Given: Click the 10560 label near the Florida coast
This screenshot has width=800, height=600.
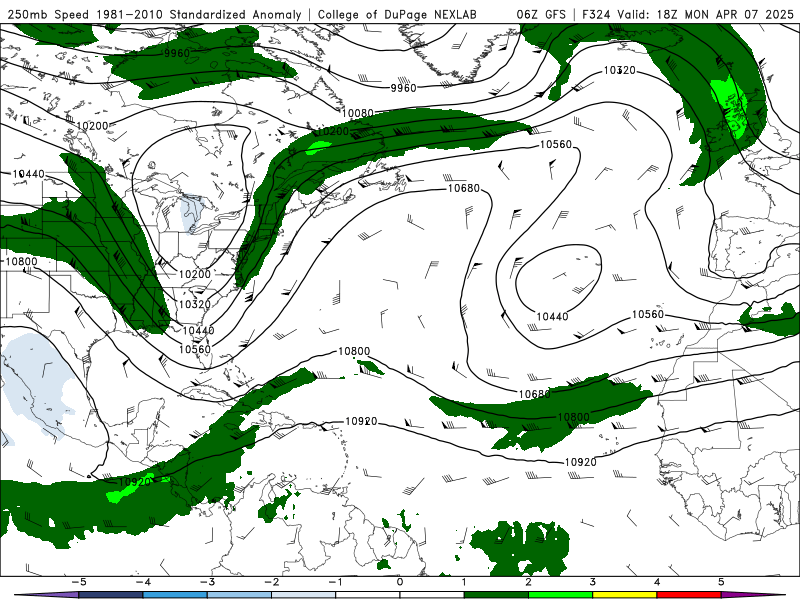Looking at the screenshot, I should pyautogui.click(x=195, y=349).
